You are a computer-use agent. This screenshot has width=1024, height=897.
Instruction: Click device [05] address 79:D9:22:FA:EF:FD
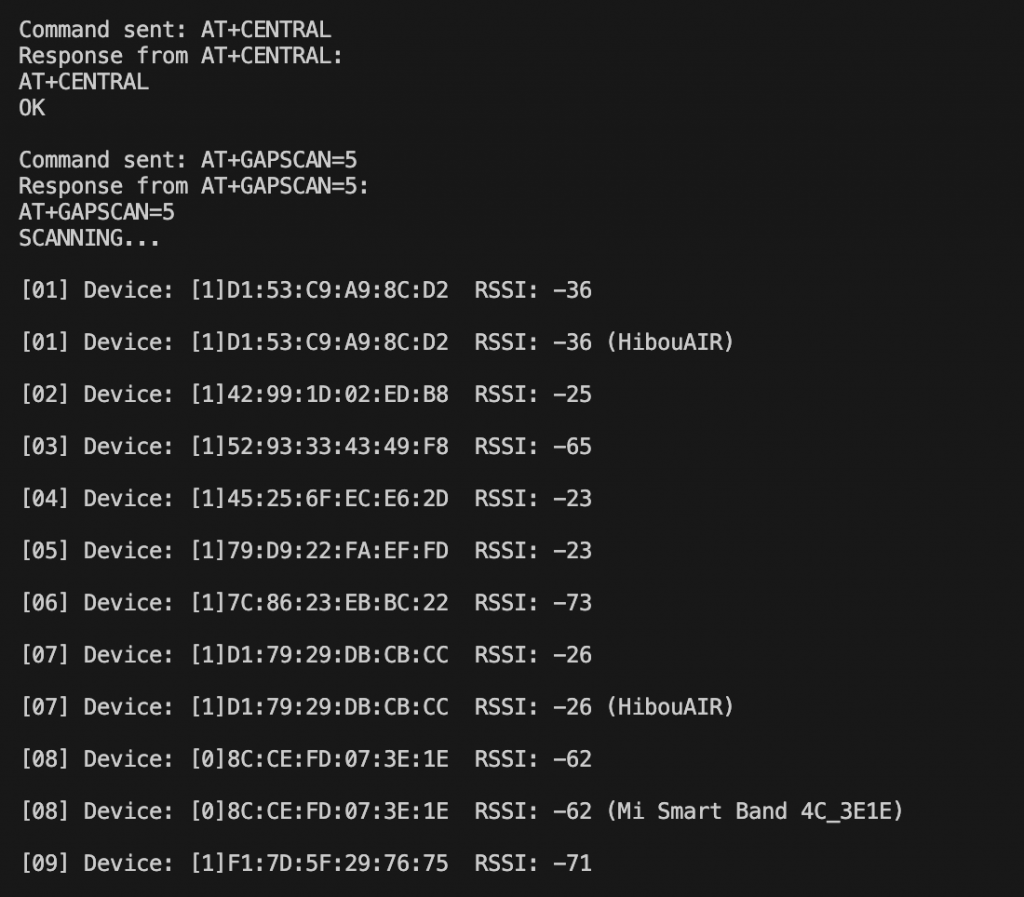(338, 551)
